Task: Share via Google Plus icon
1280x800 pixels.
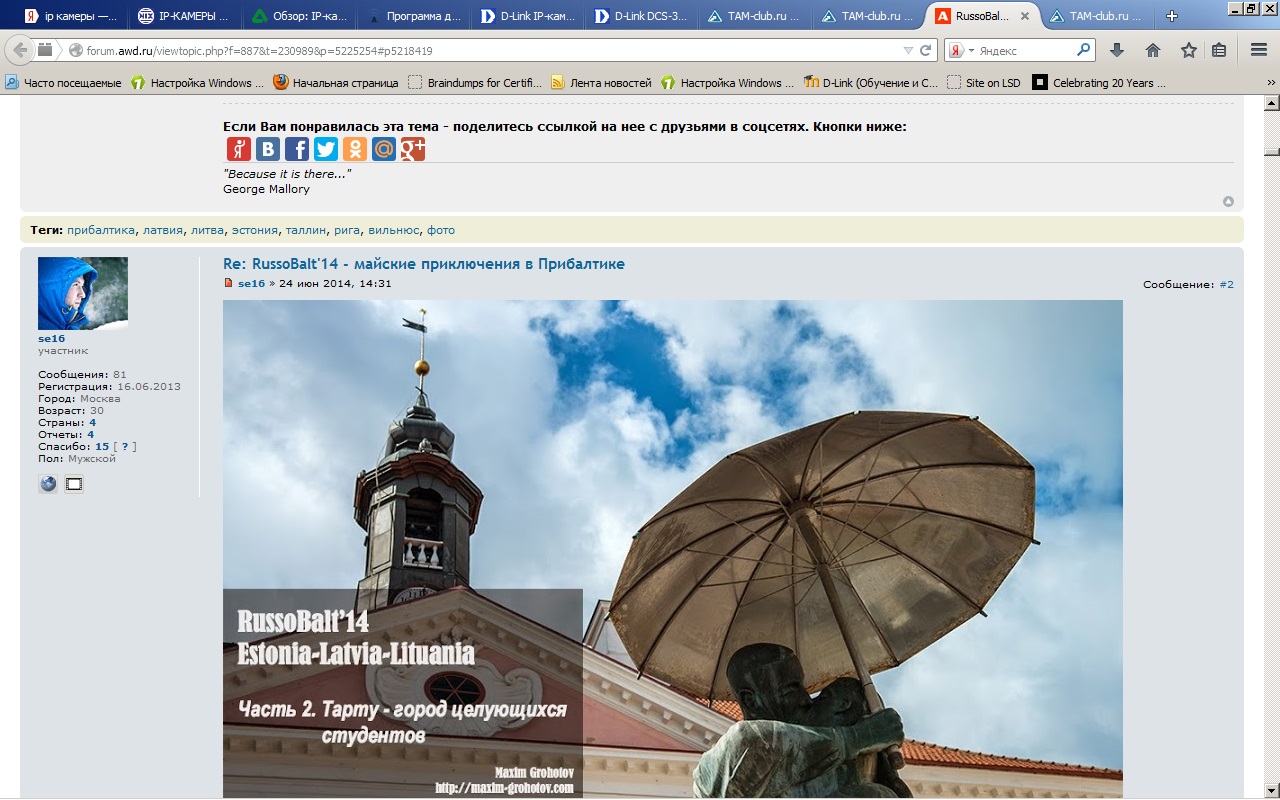Action: [413, 149]
